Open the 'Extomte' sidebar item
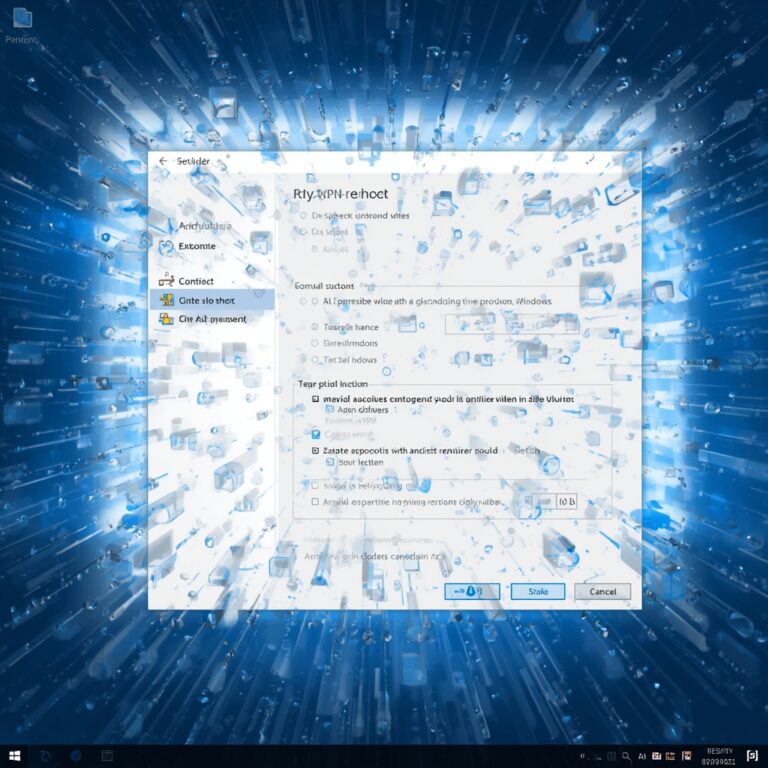Screen dimensions: 768x768 197,246
